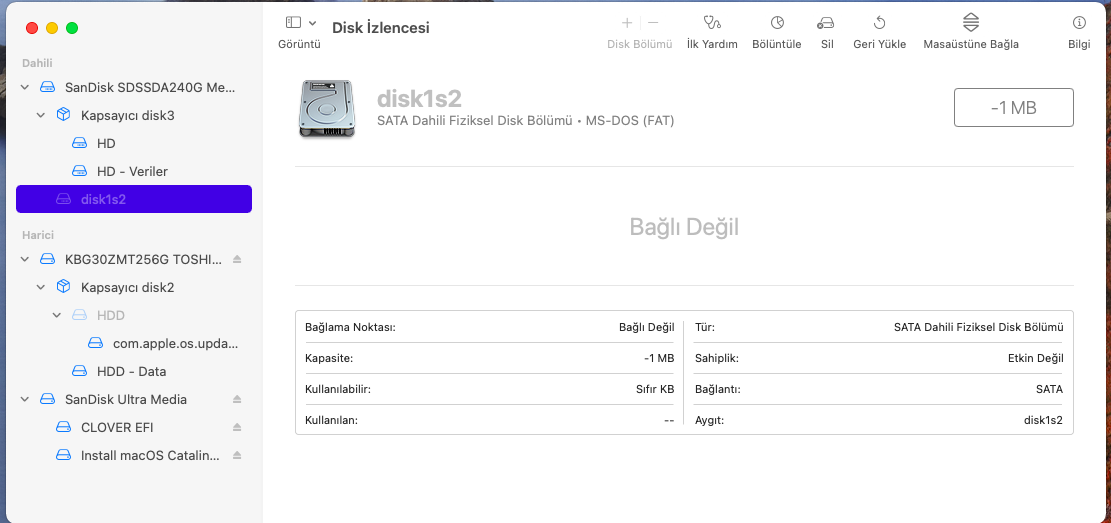The image size is (1111, 523).
Task: Click the İlk Yardım (First Aid) icon
Action: [711, 23]
